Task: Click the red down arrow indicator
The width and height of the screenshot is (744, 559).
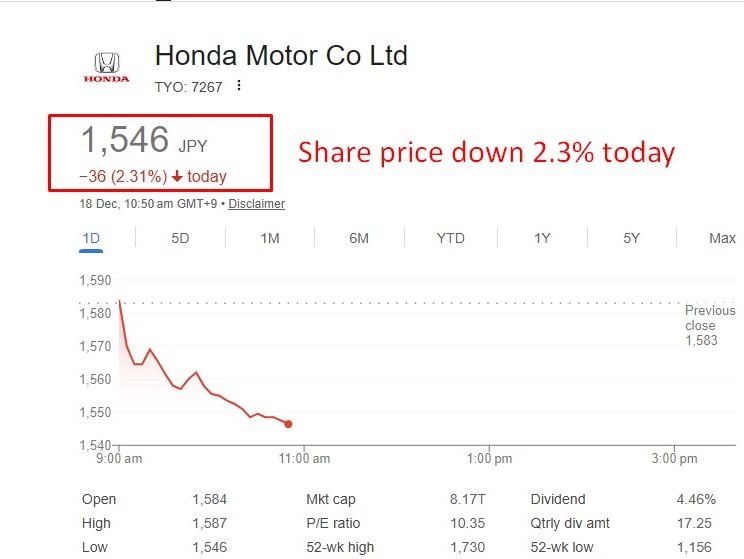Action: pyautogui.click(x=177, y=177)
